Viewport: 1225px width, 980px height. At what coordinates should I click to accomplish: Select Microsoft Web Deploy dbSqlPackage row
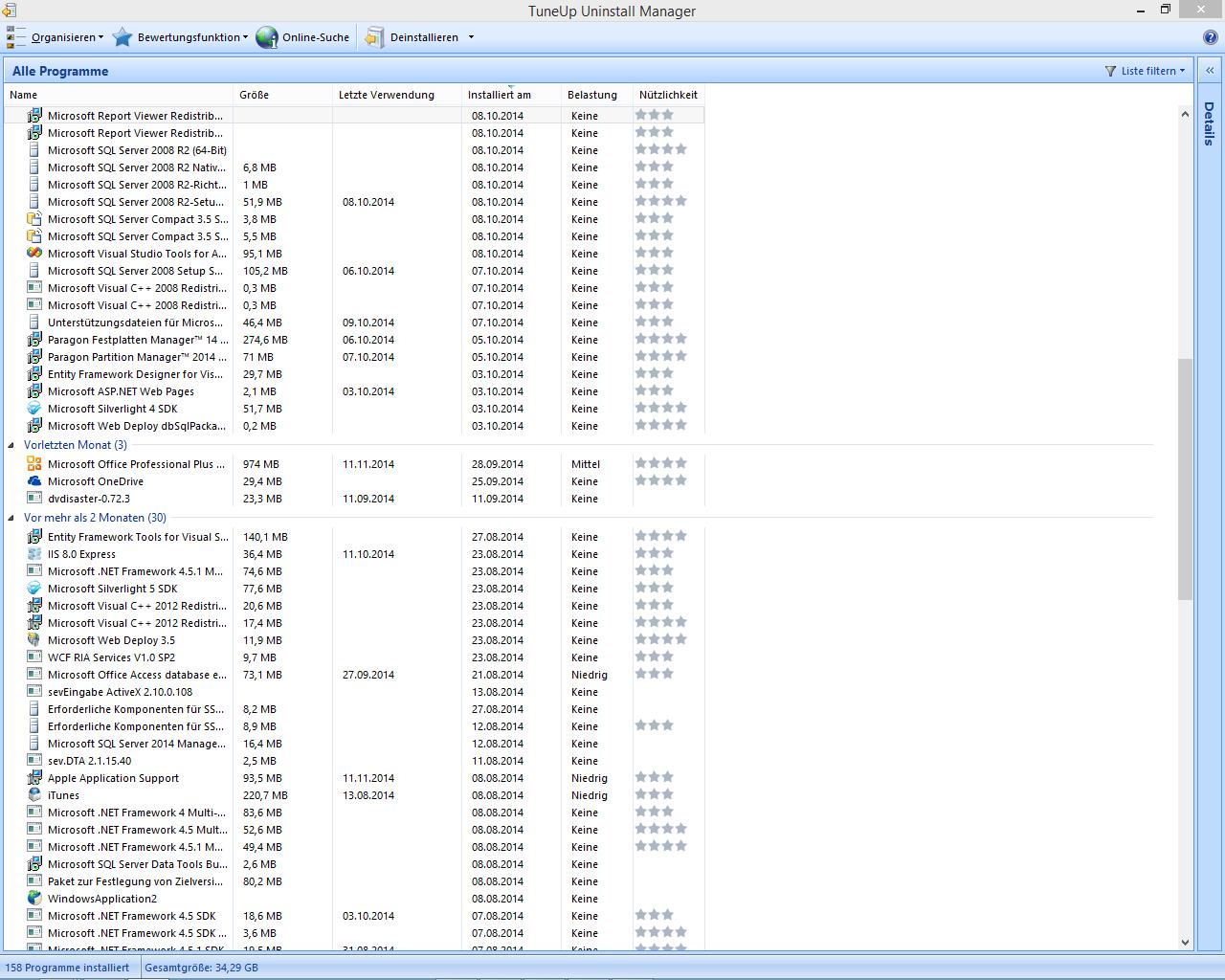tap(354, 426)
